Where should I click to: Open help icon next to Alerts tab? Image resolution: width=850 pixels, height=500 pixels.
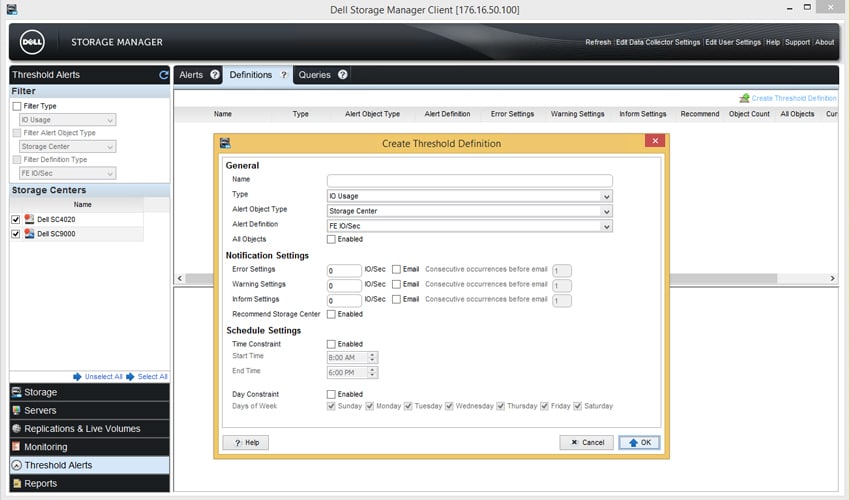point(215,75)
